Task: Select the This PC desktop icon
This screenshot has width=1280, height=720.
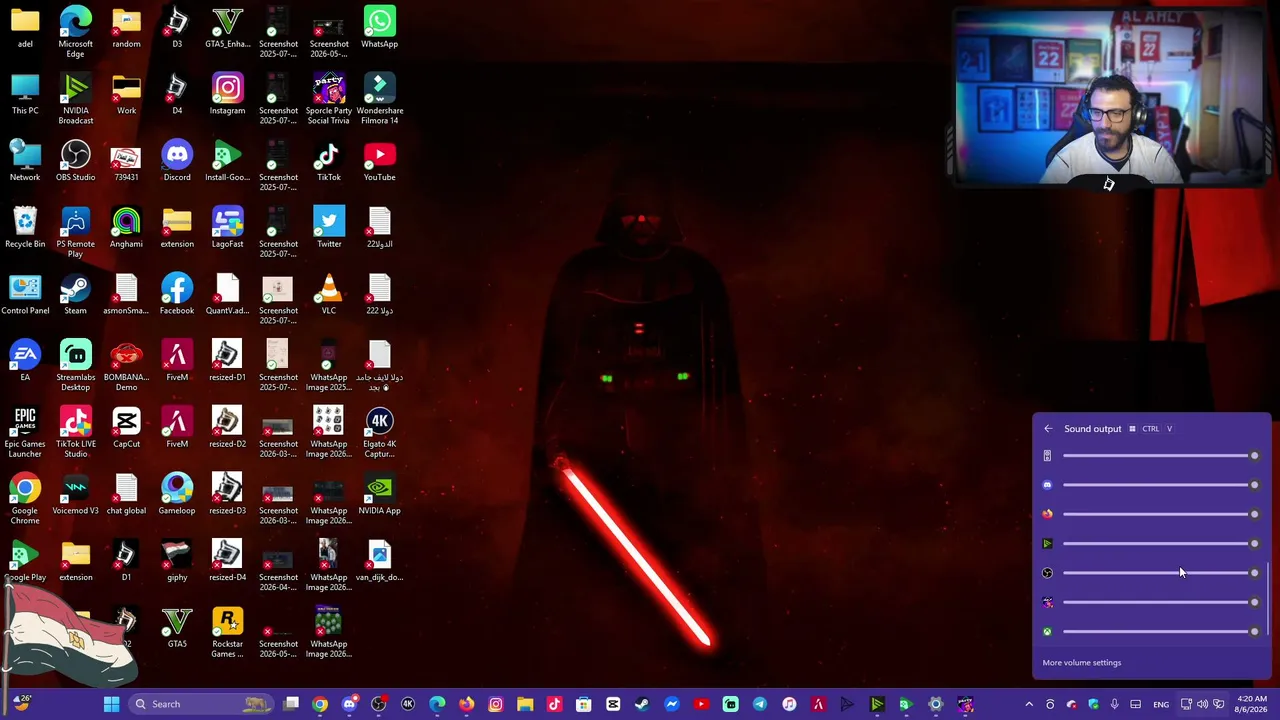Action: pyautogui.click(x=25, y=93)
